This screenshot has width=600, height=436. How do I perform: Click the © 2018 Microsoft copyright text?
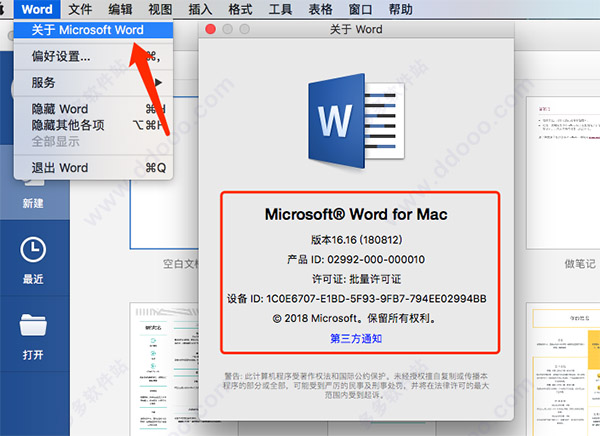(x=354, y=318)
